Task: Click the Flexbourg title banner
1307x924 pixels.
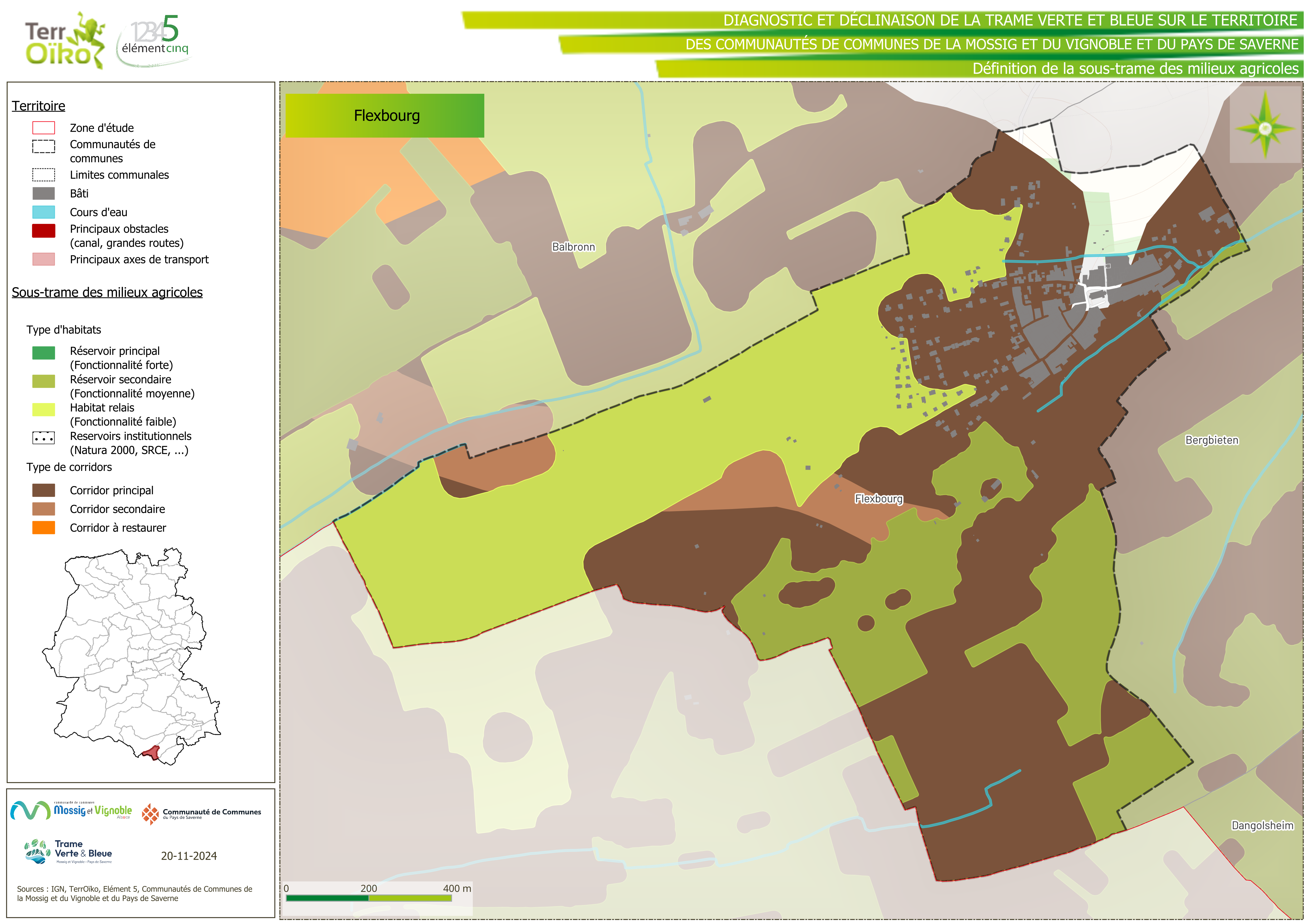Action: pos(385,116)
